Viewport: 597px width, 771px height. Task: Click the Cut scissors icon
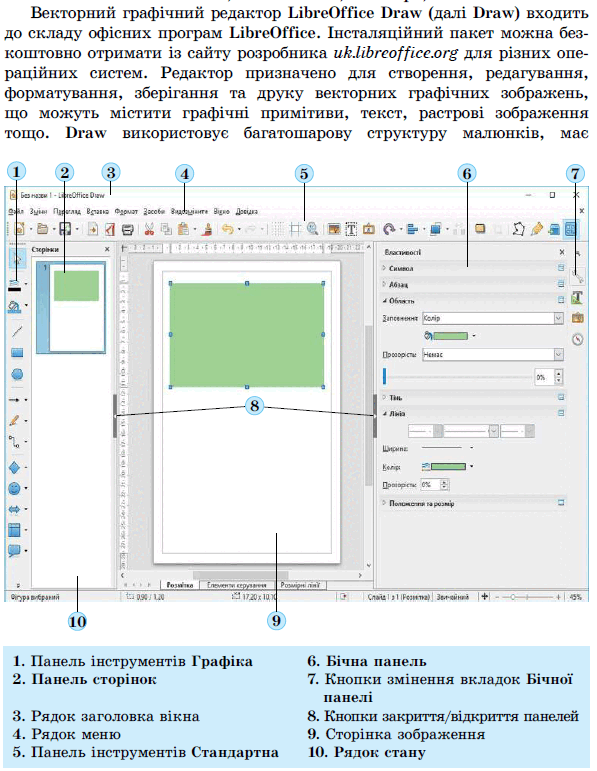(x=149, y=229)
